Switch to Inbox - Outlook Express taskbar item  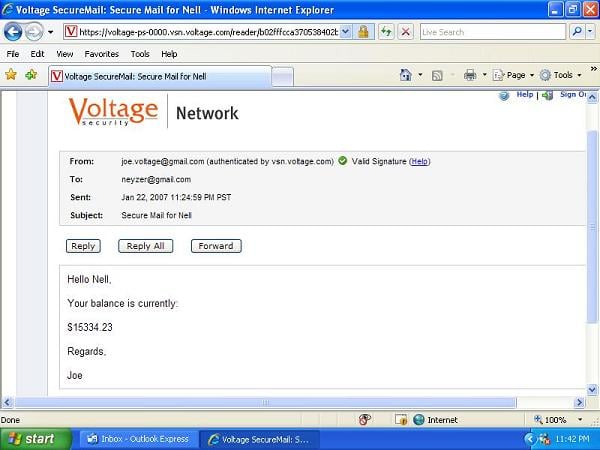139,439
